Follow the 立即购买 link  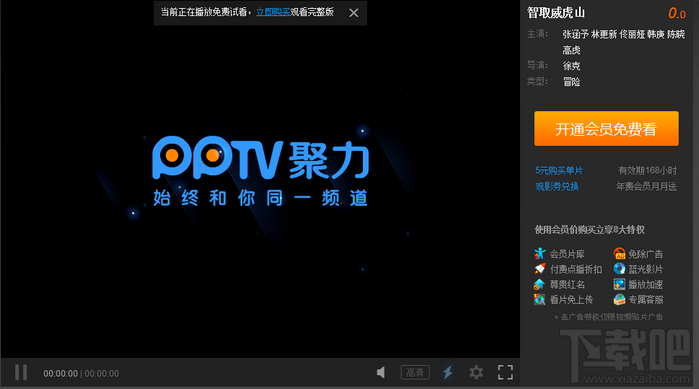click(273, 12)
